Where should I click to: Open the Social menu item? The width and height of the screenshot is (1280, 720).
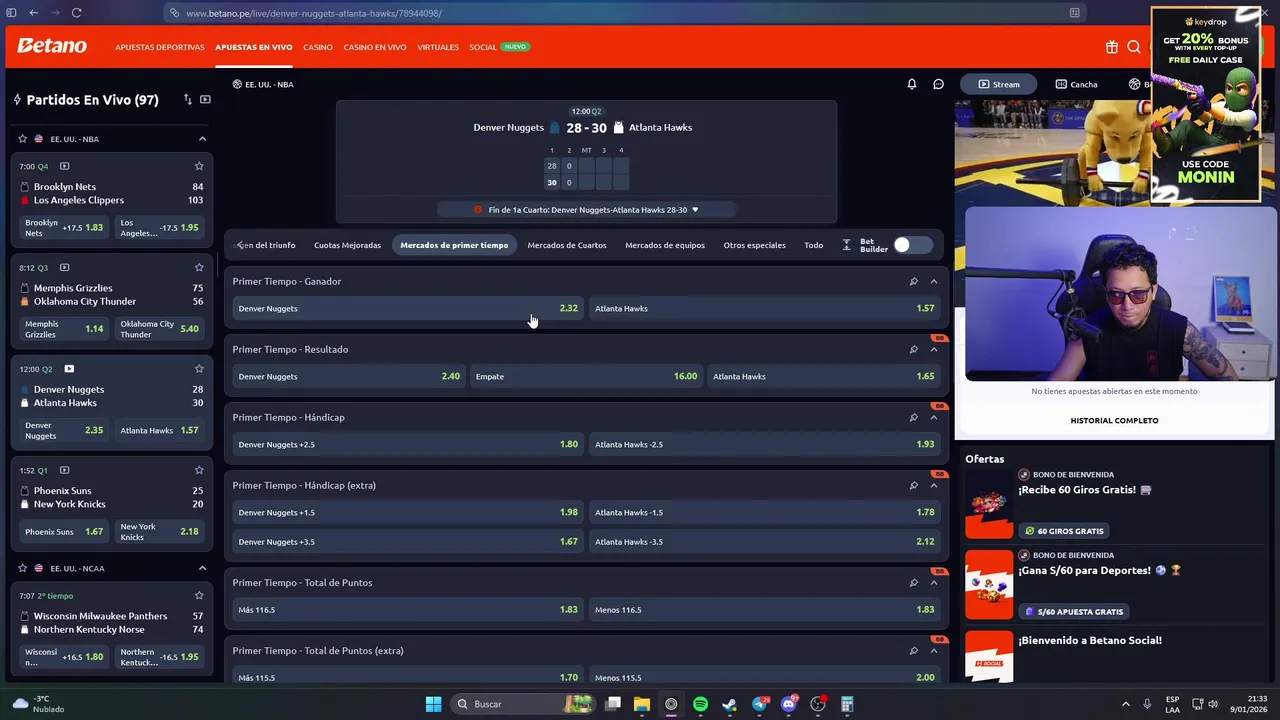click(483, 47)
